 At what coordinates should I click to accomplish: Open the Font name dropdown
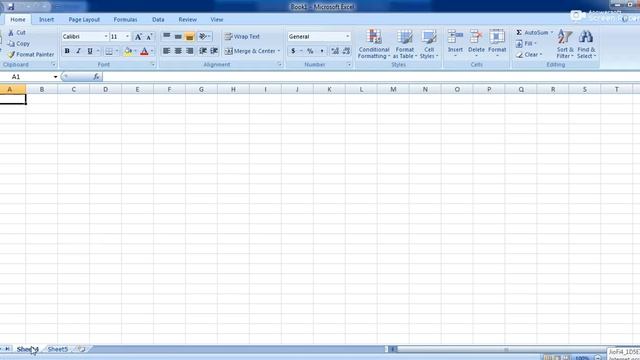point(106,37)
